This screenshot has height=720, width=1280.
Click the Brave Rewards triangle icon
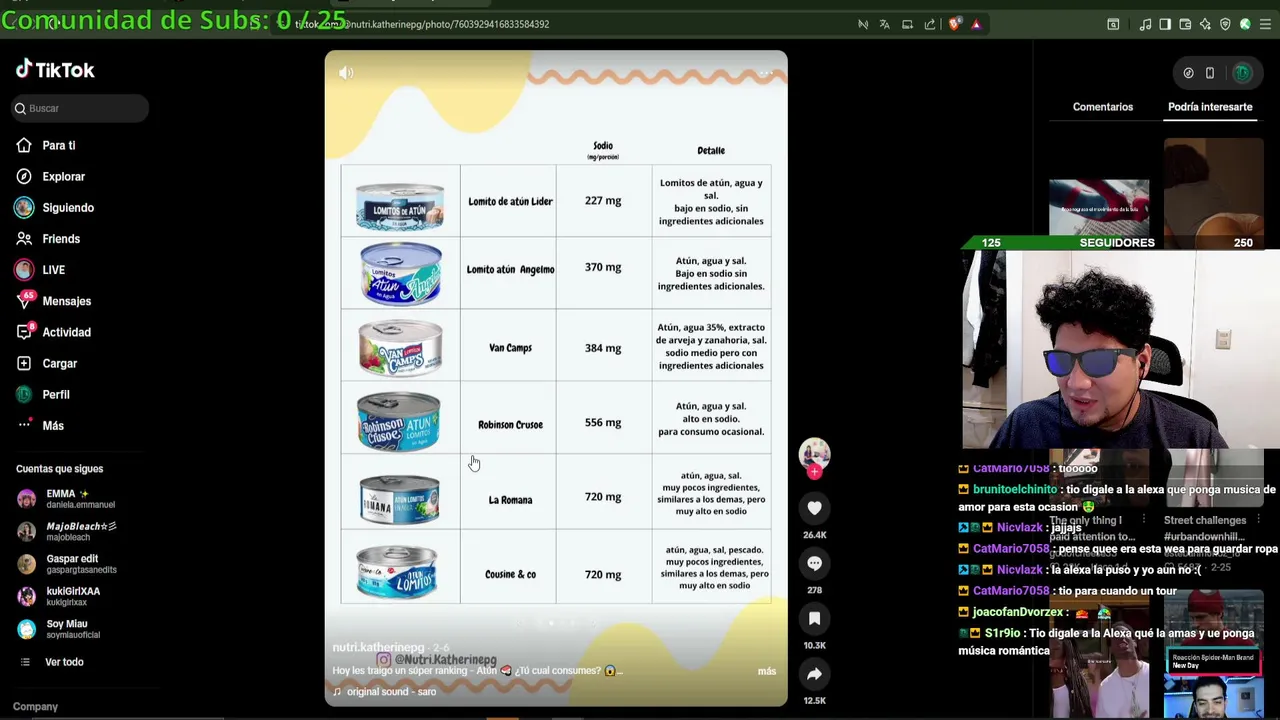[x=976, y=24]
